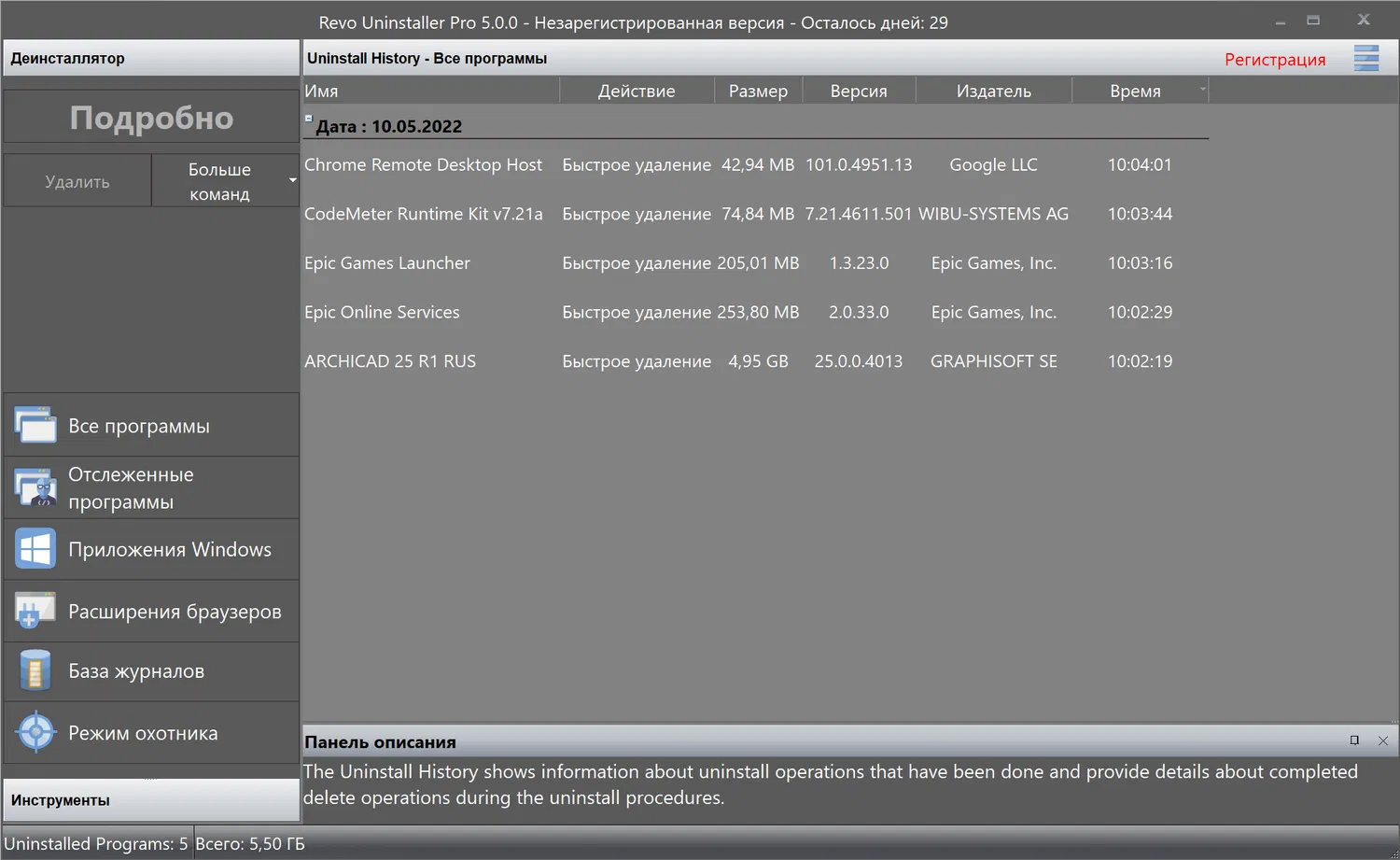
Task: Float the Панель описания panel
Action: coord(1354,740)
